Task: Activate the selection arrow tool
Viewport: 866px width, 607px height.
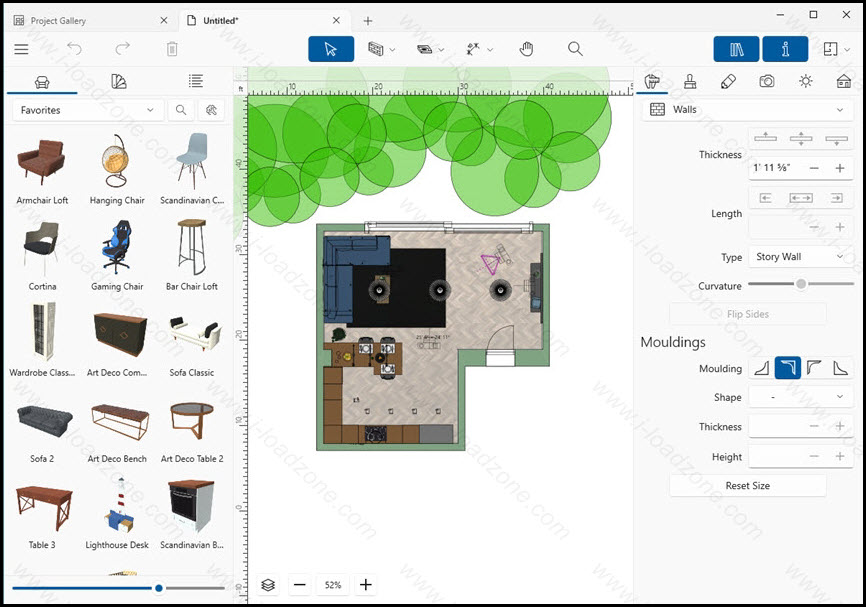Action: tap(331, 49)
